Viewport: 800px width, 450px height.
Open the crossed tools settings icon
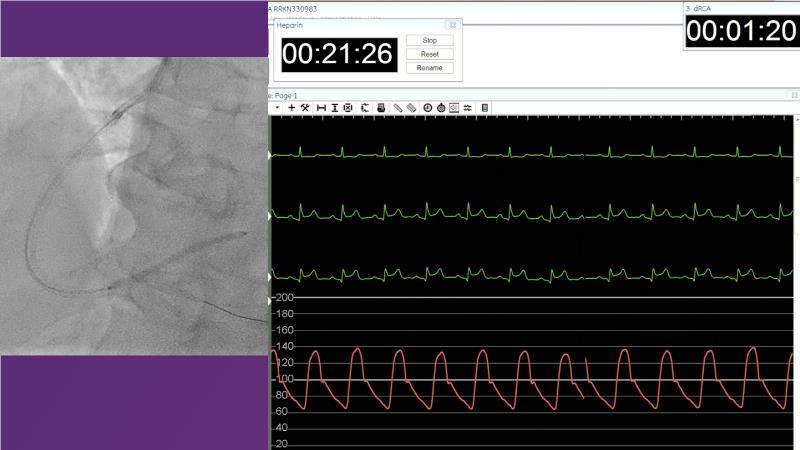coord(305,107)
